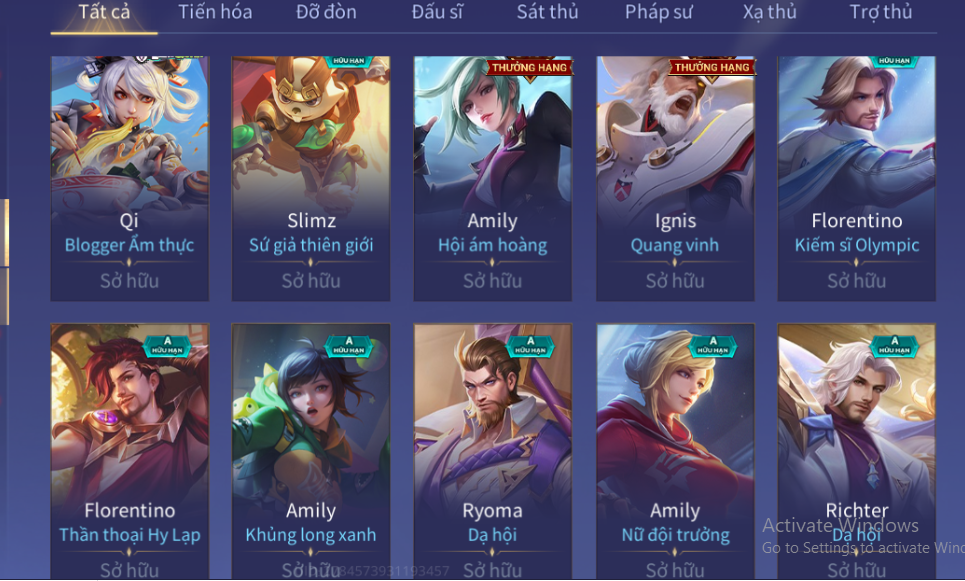The height and width of the screenshot is (581, 965).
Task: Switch to the Pháp sư tab
Action: (x=659, y=12)
